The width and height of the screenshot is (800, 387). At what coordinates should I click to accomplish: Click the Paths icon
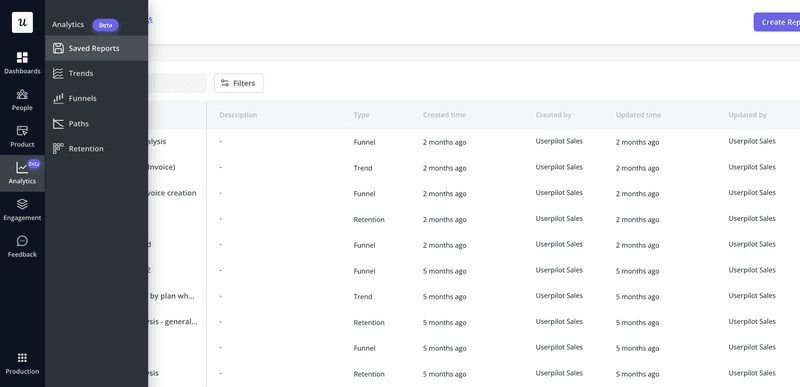(58, 123)
